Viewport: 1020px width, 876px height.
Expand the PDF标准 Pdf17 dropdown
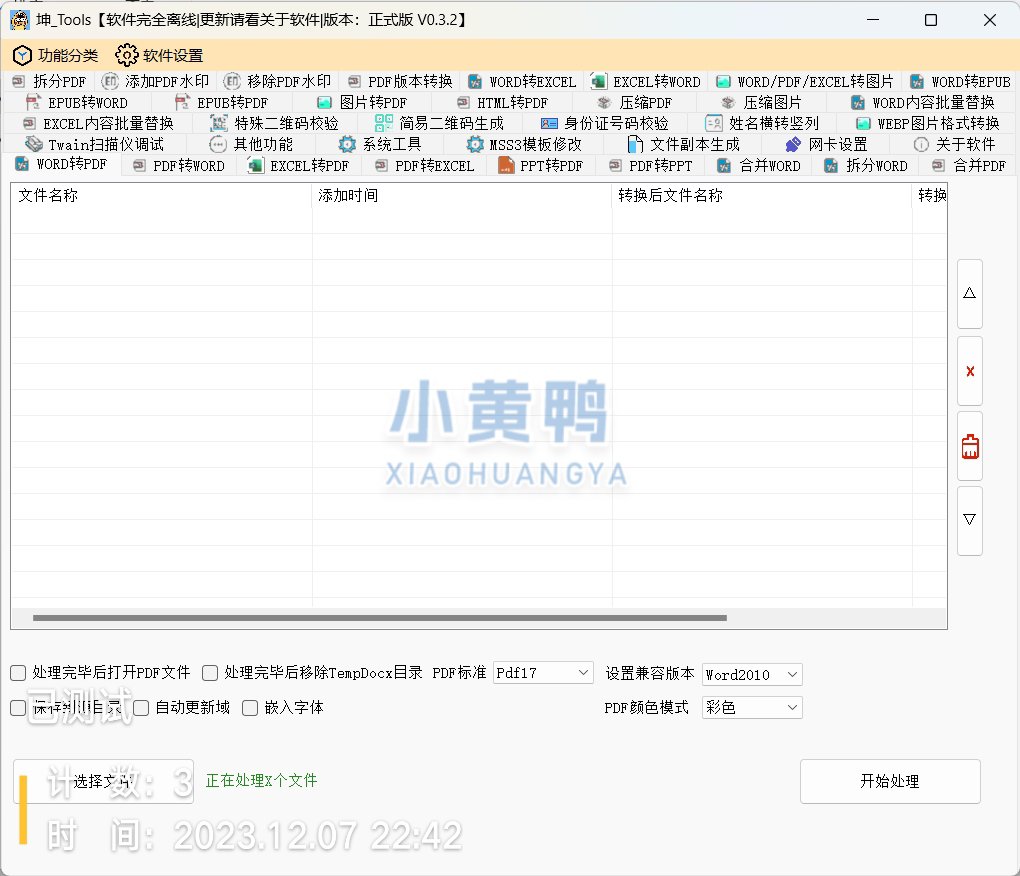[x=544, y=674]
